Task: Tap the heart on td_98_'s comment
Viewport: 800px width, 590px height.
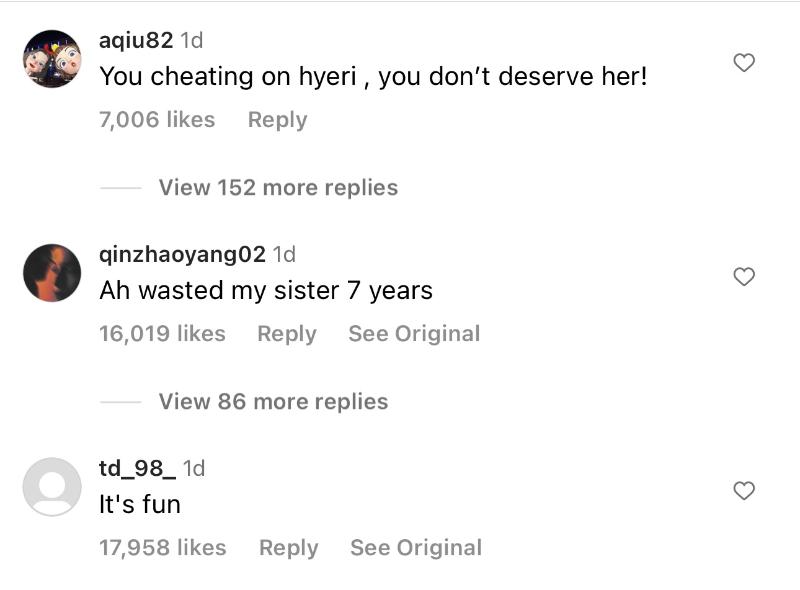Action: point(744,491)
